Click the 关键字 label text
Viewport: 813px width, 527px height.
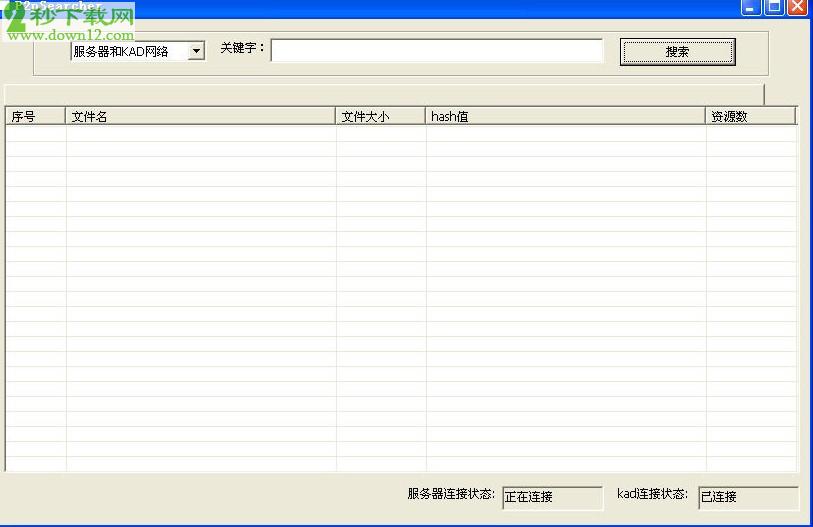[x=242, y=48]
